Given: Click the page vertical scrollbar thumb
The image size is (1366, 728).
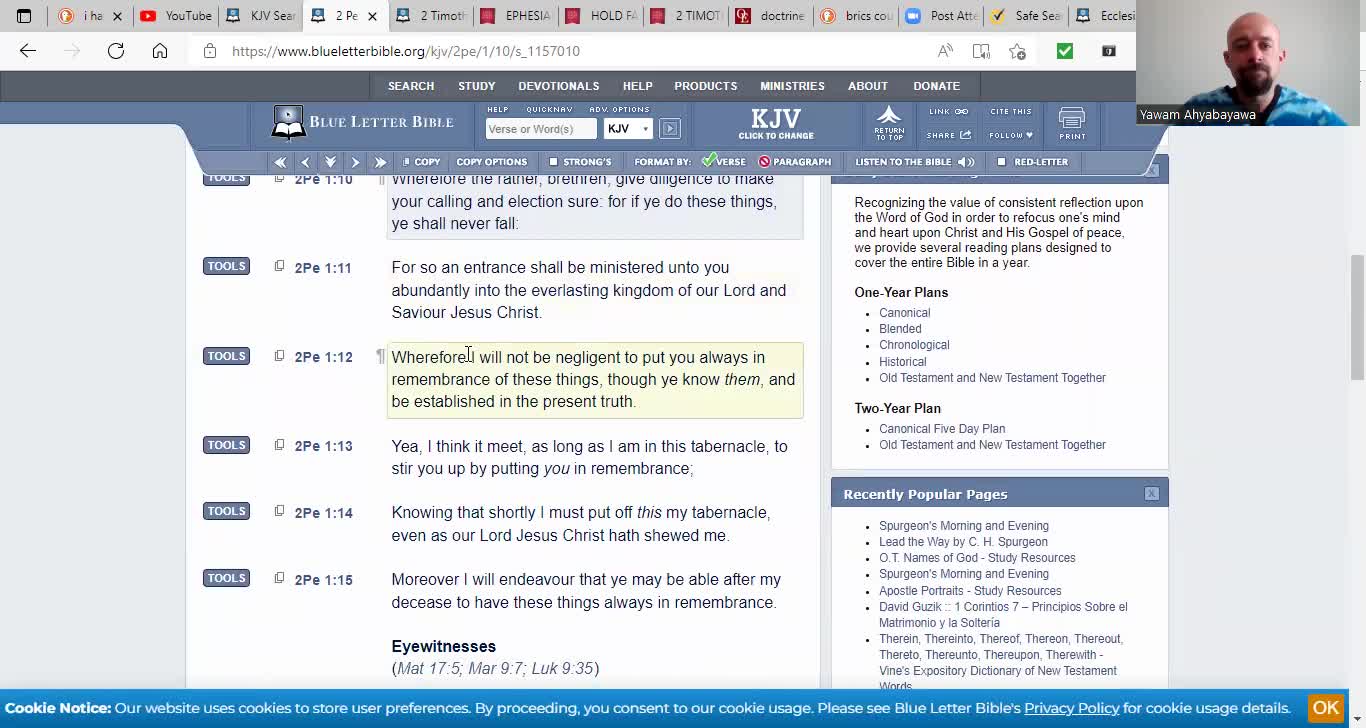Looking at the screenshot, I should (x=1357, y=317).
